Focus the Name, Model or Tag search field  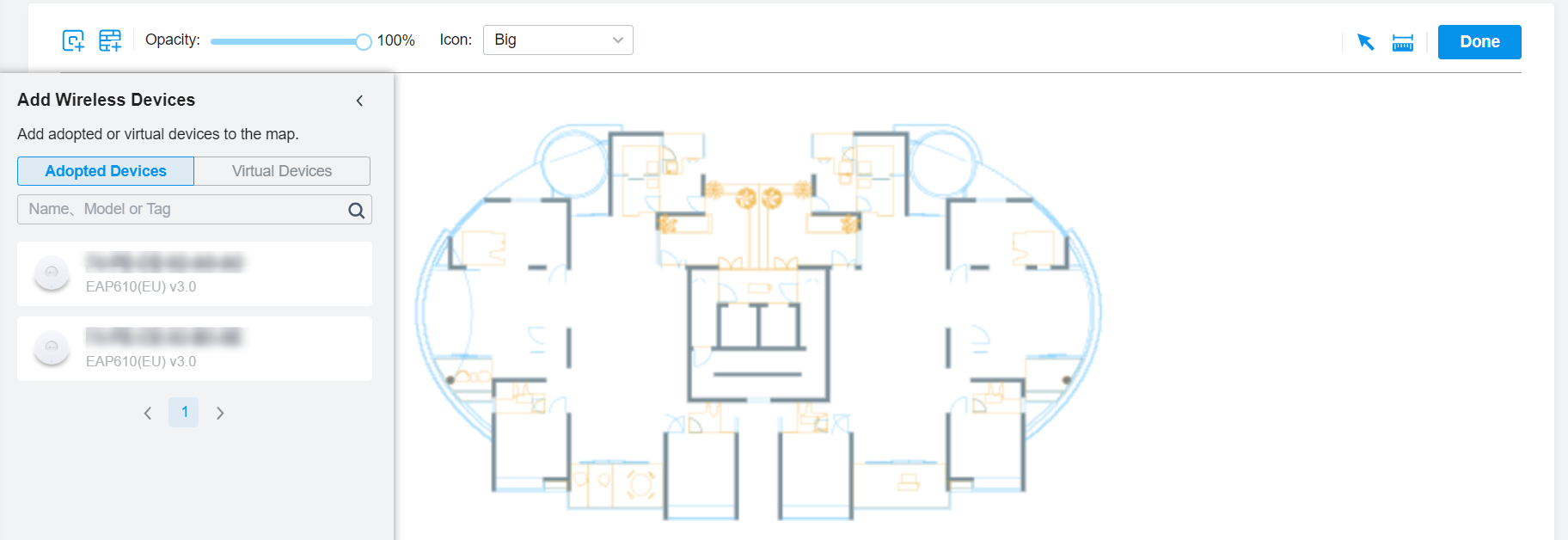pos(181,210)
